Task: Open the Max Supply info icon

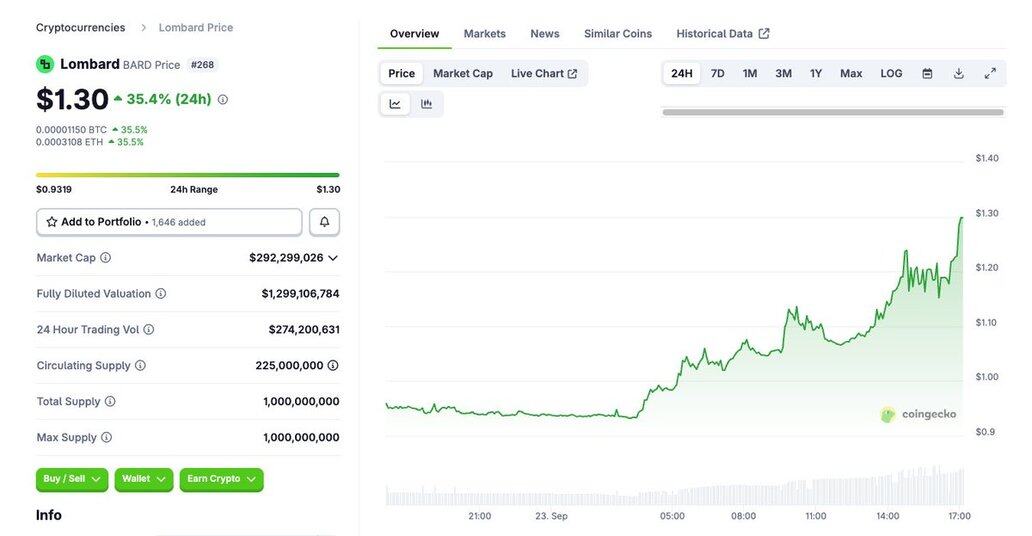Action: click(x=107, y=437)
